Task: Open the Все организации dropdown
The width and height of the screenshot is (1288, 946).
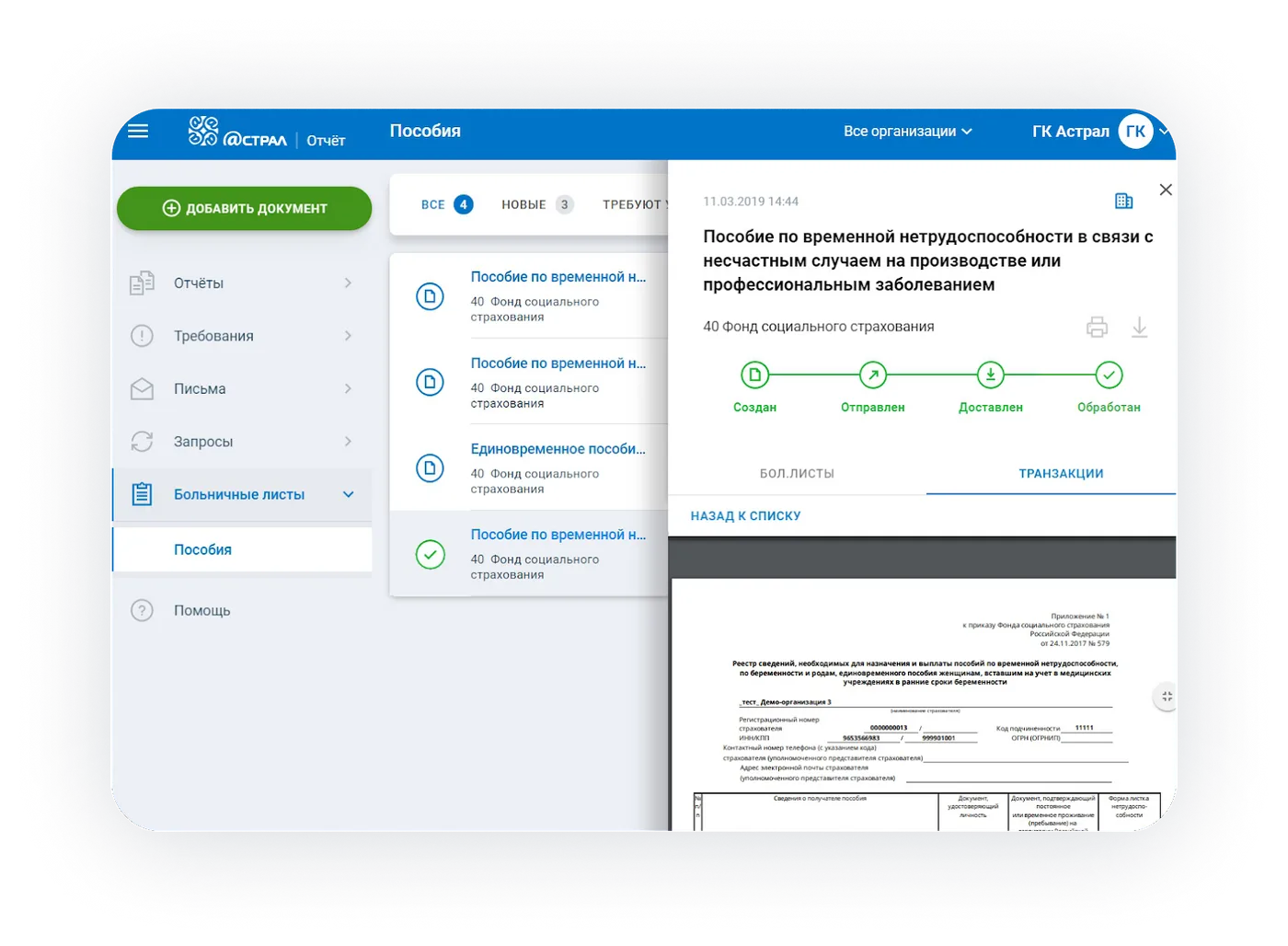Action: pos(907,132)
